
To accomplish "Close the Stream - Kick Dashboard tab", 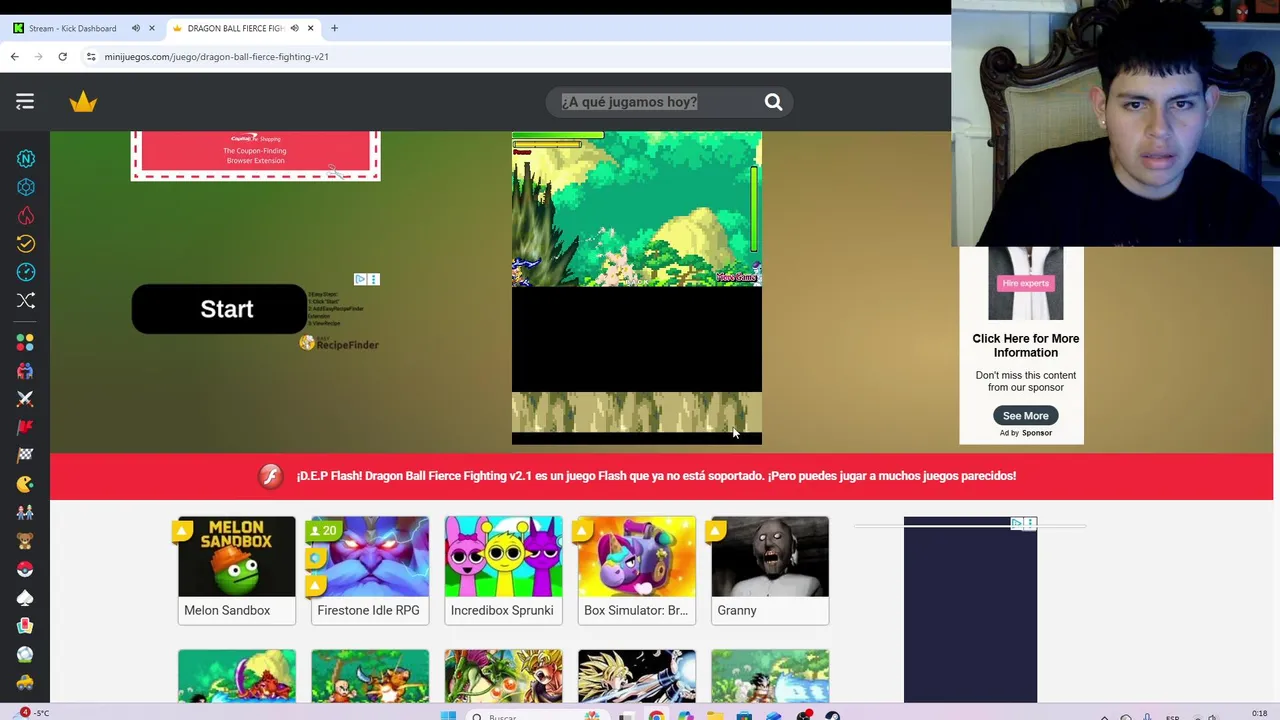I will tap(152, 28).
